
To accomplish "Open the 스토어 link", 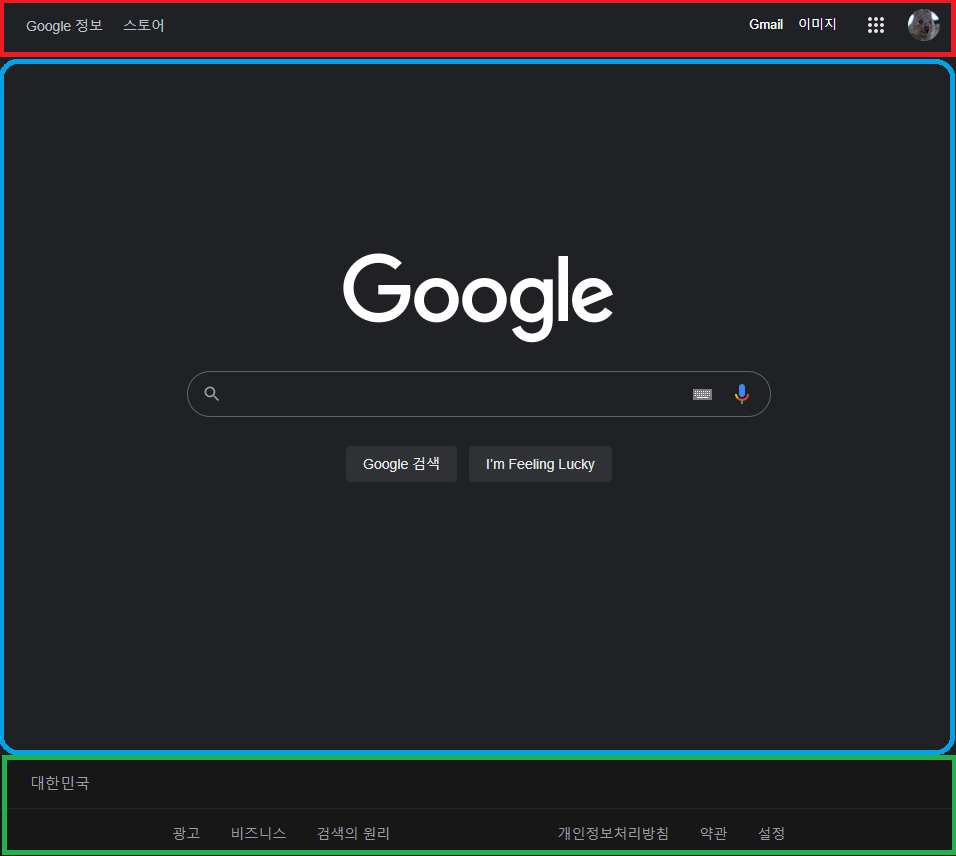I will 144,26.
